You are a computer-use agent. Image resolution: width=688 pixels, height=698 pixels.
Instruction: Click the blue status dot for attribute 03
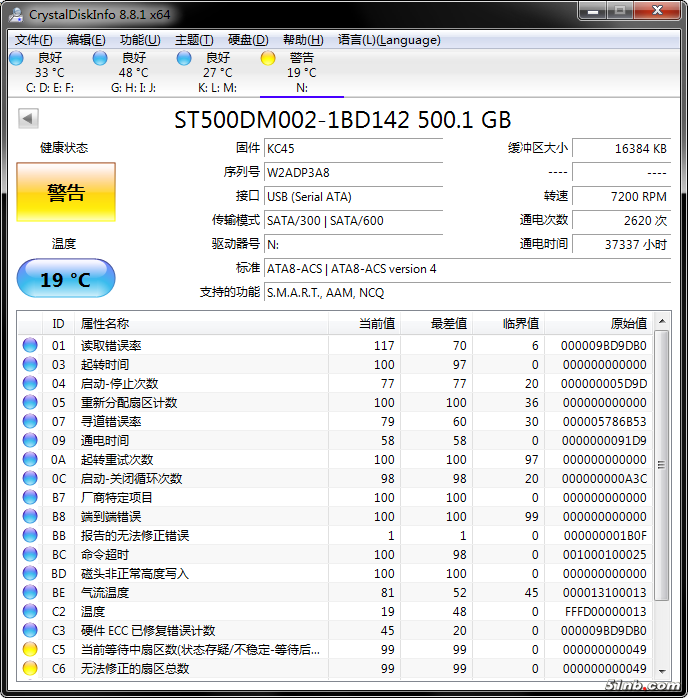pyautogui.click(x=30, y=364)
